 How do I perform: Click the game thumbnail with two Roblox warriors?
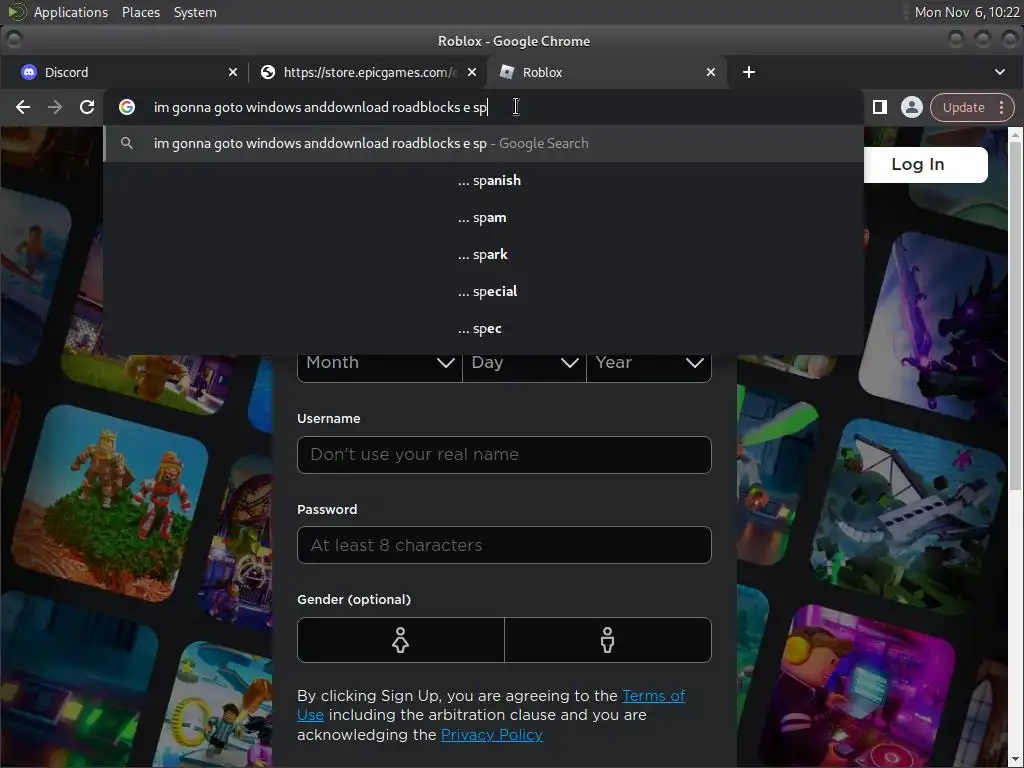108,503
